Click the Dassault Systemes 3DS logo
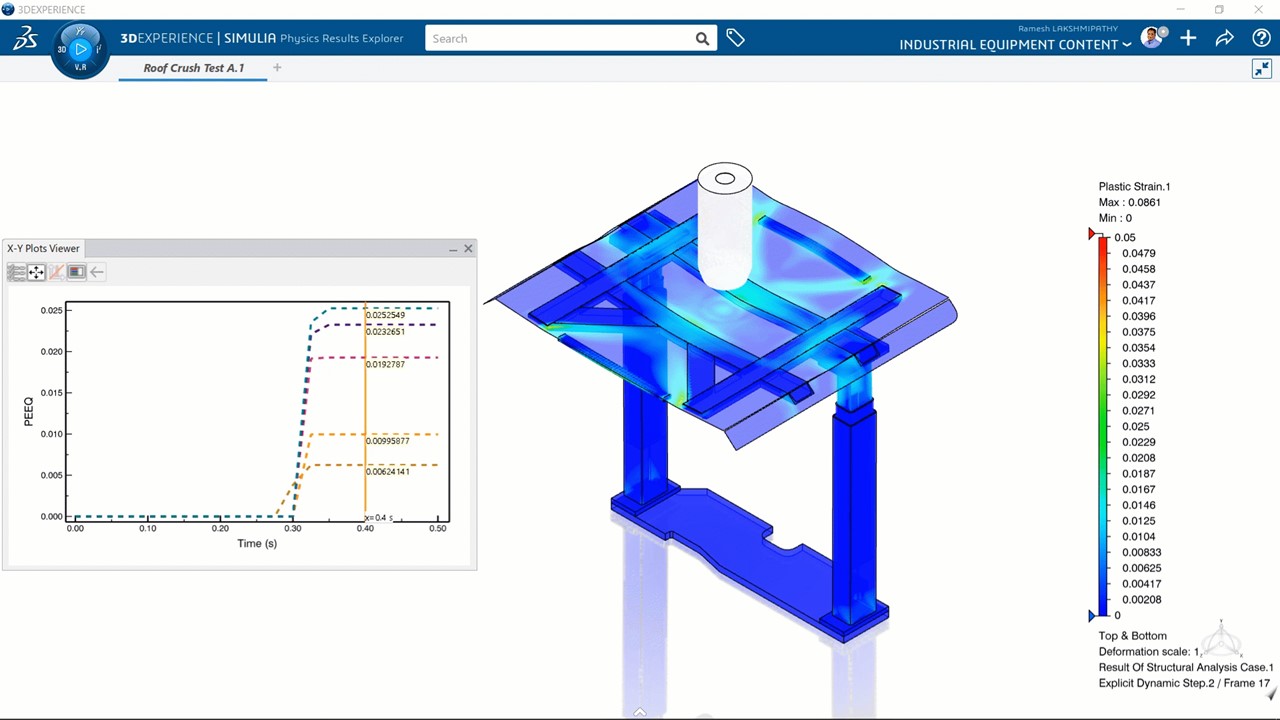The width and height of the screenshot is (1280, 720). tap(26, 38)
